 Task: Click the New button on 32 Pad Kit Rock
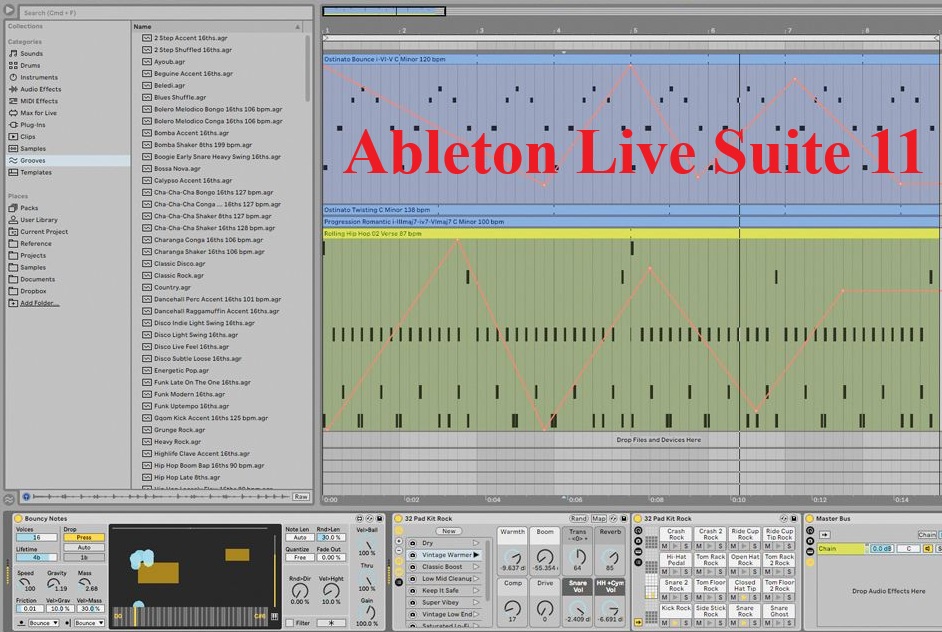(x=449, y=531)
